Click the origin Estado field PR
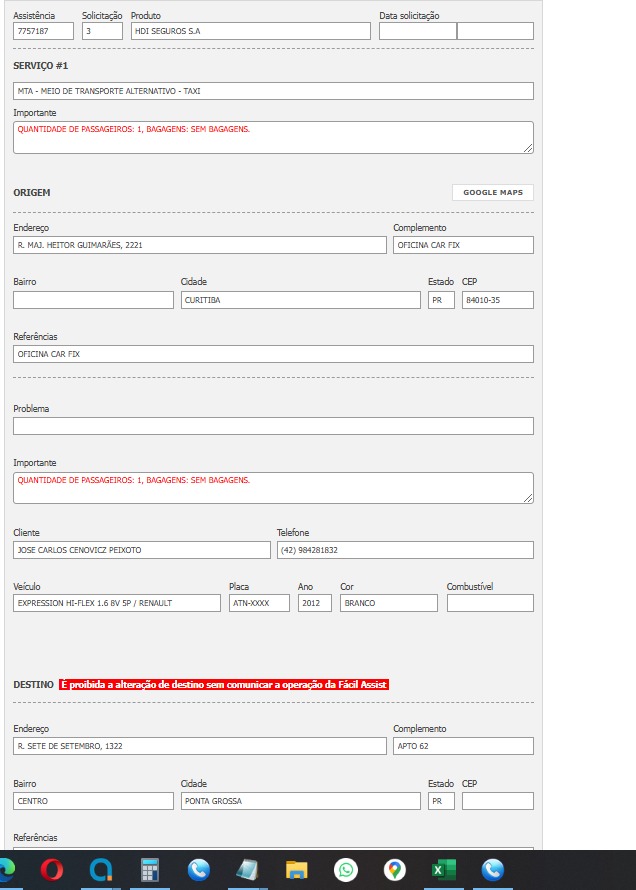 click(x=441, y=300)
